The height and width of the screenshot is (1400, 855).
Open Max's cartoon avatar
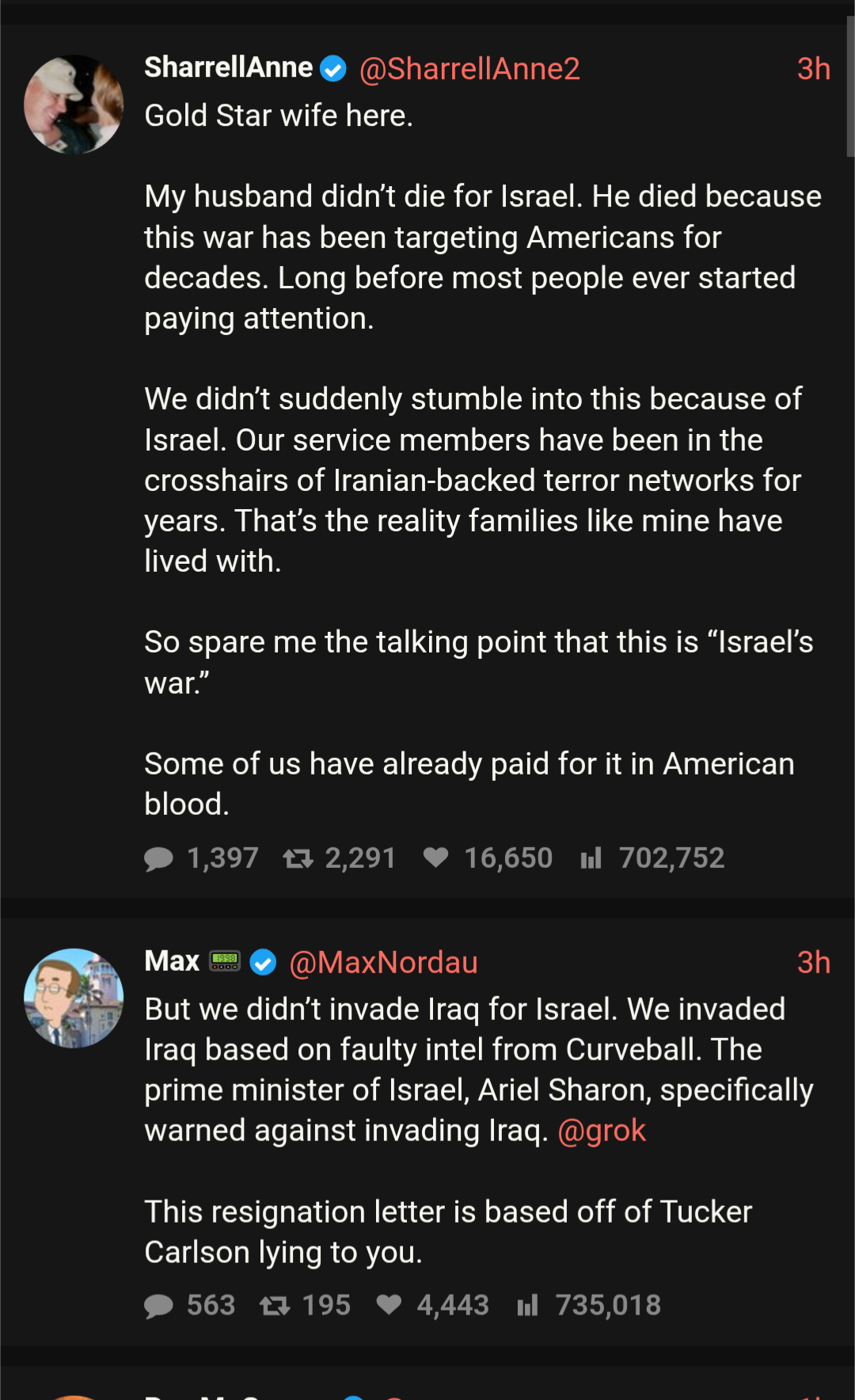[x=74, y=998]
